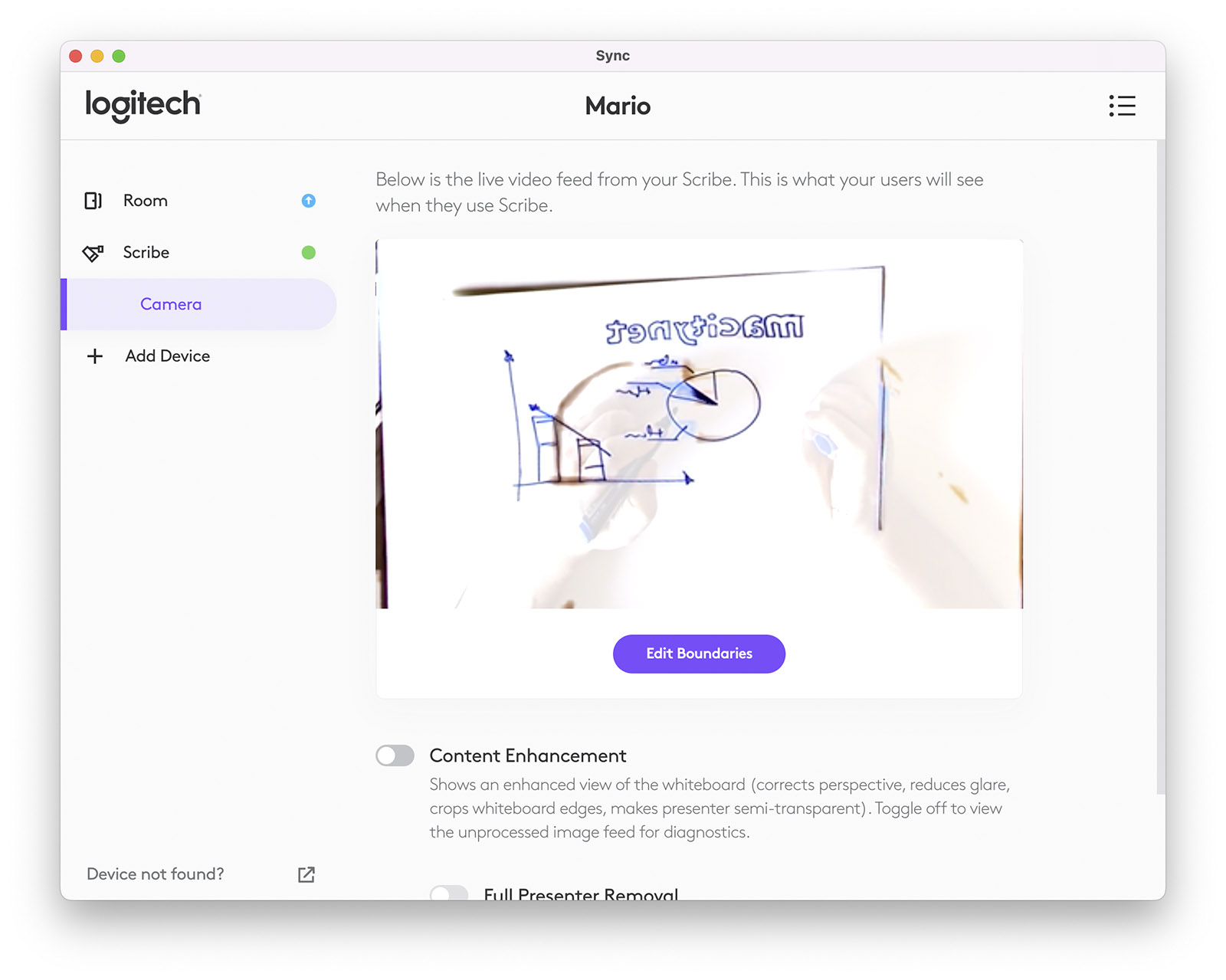Click the Content Enhancement label

528,755
